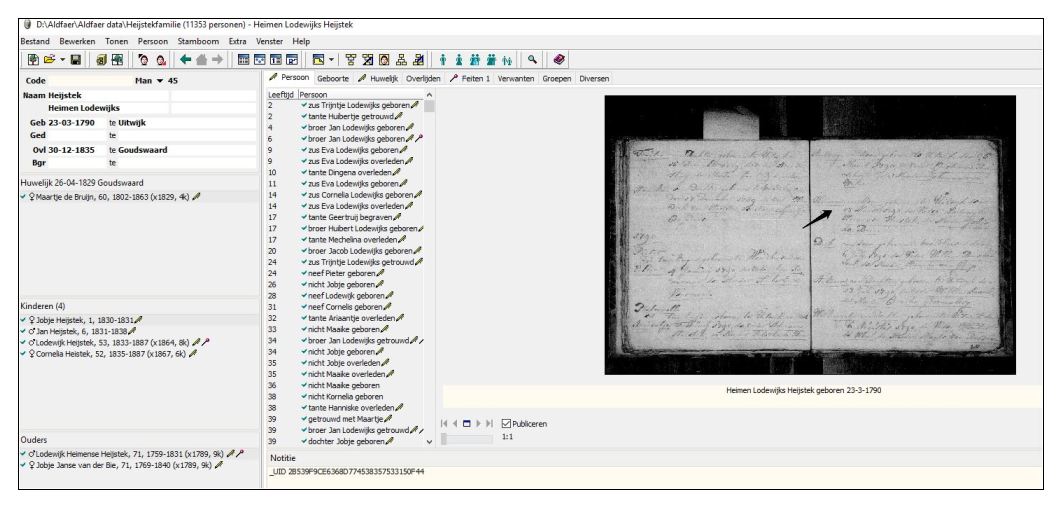
Task: Click the green back arrow icon
Action: 187,59
